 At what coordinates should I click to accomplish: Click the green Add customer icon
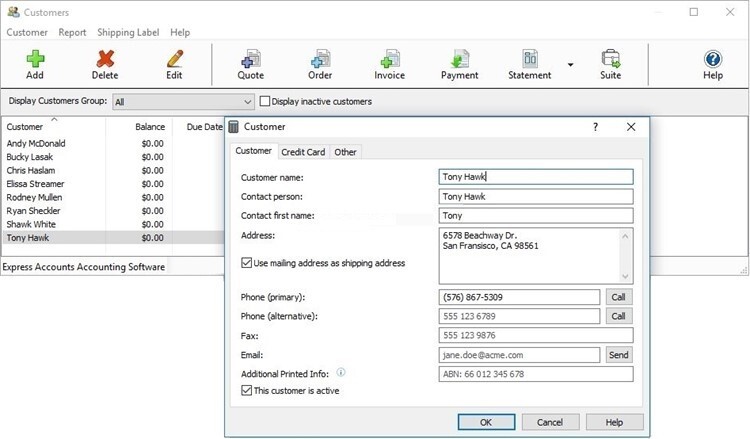coord(35,59)
